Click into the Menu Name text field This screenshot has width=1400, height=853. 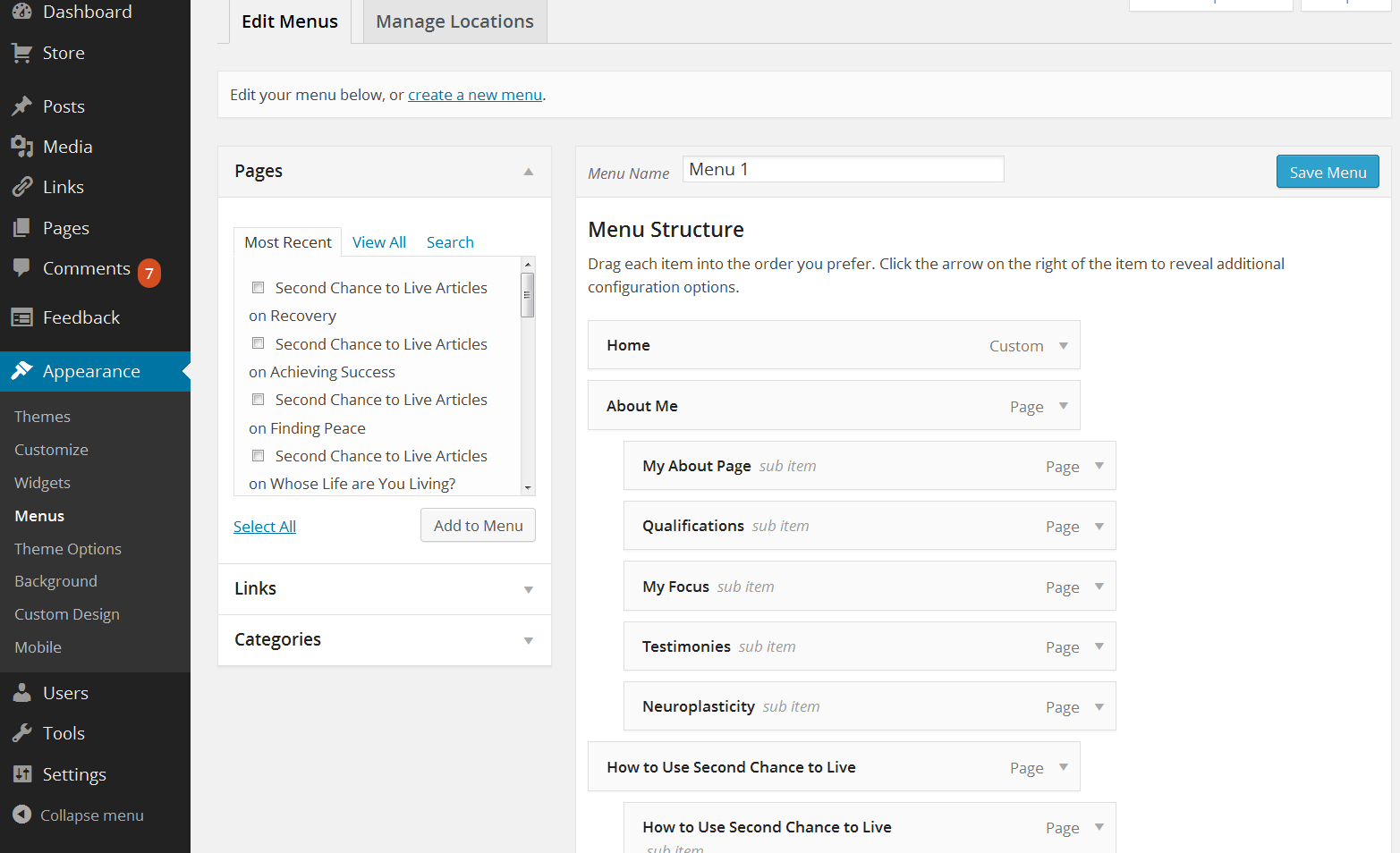[x=843, y=170]
